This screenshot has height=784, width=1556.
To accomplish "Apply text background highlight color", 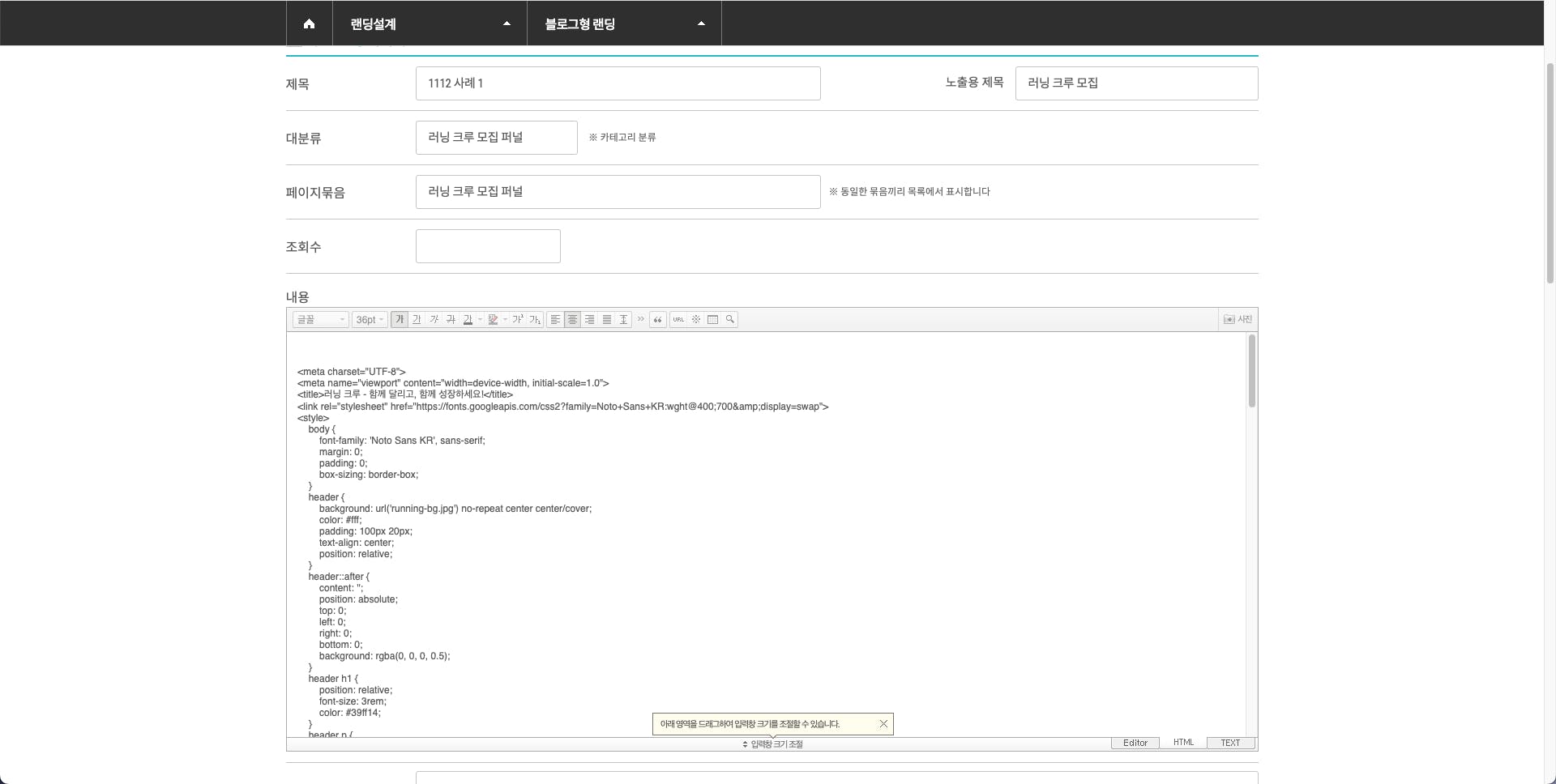I will pyautogui.click(x=493, y=320).
